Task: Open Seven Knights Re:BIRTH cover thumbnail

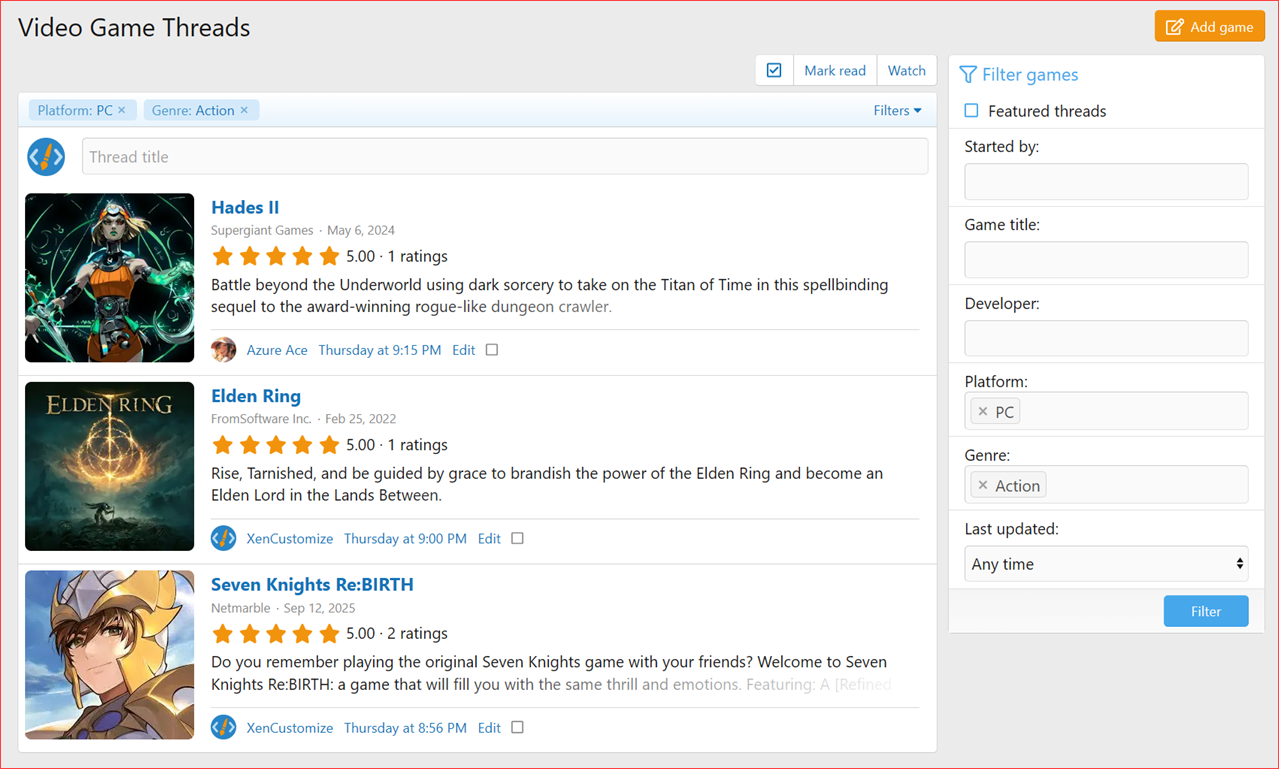Action: point(109,655)
